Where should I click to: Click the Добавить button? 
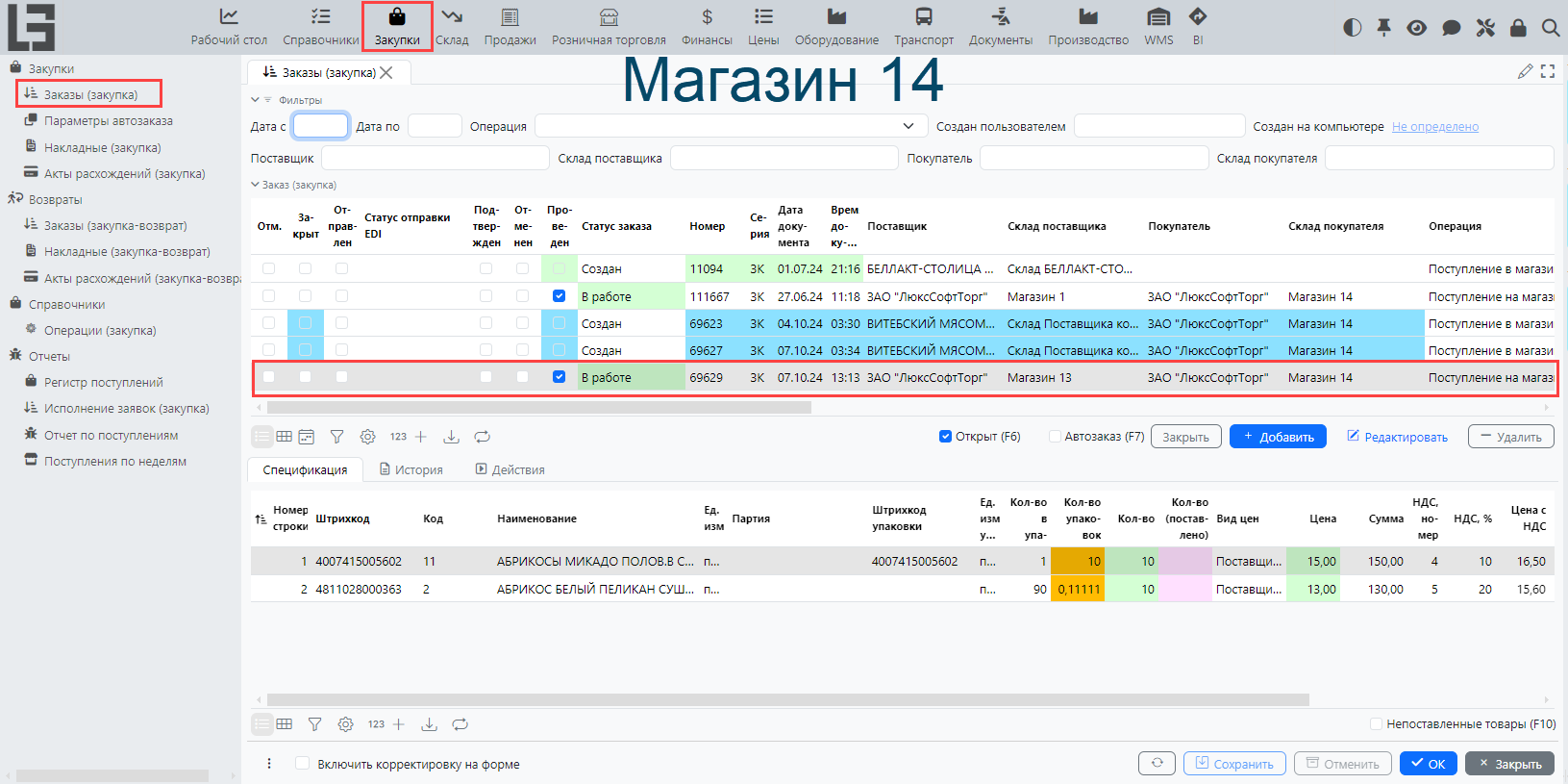point(1278,437)
